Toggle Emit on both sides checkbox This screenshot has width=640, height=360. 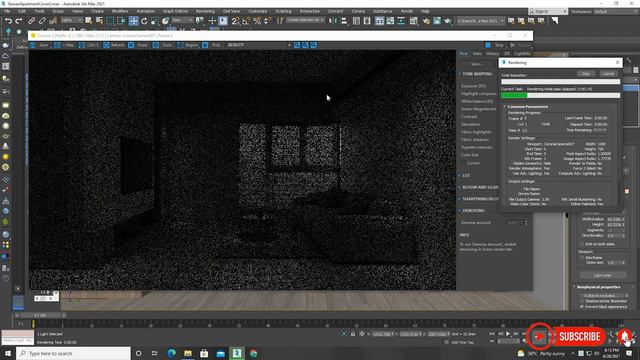pyautogui.click(x=582, y=244)
